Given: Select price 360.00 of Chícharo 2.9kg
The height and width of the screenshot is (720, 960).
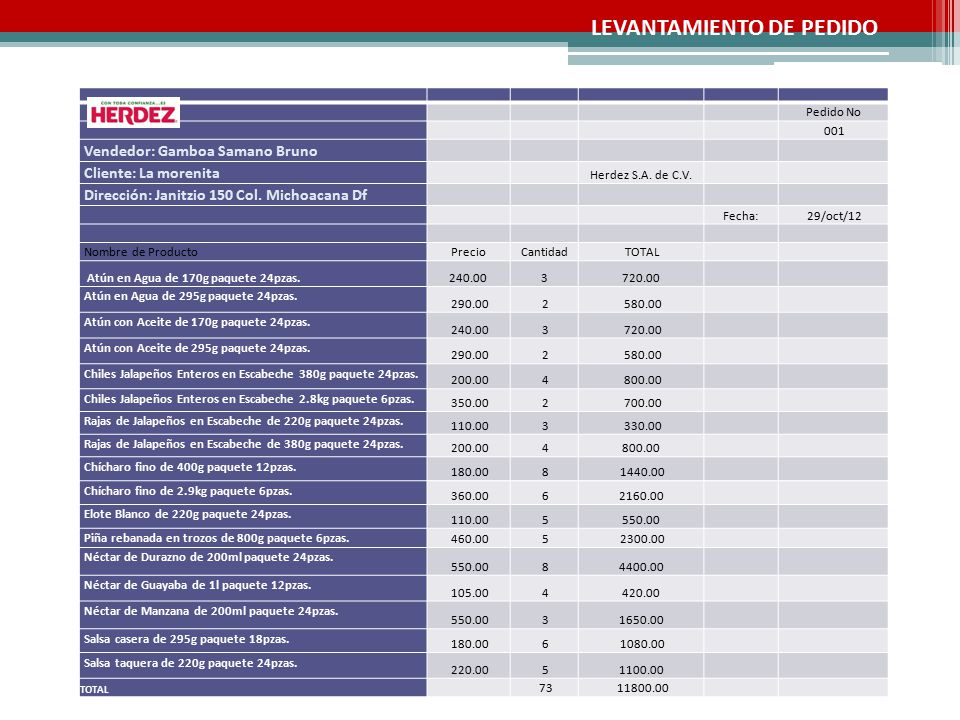Looking at the screenshot, I should [470, 496].
